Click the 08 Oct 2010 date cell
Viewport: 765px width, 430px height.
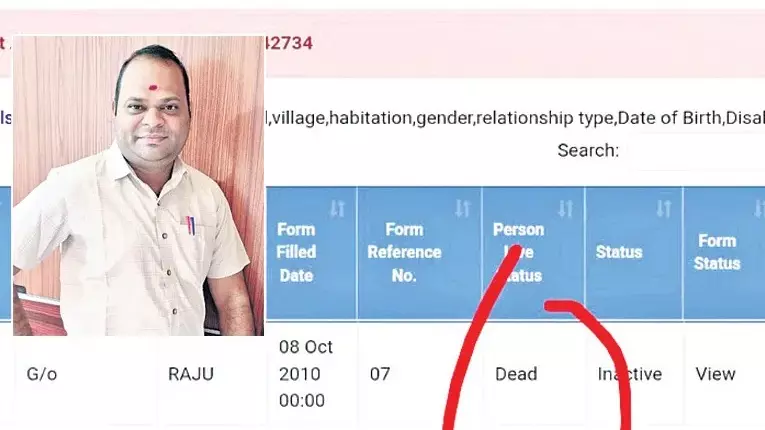click(x=305, y=373)
